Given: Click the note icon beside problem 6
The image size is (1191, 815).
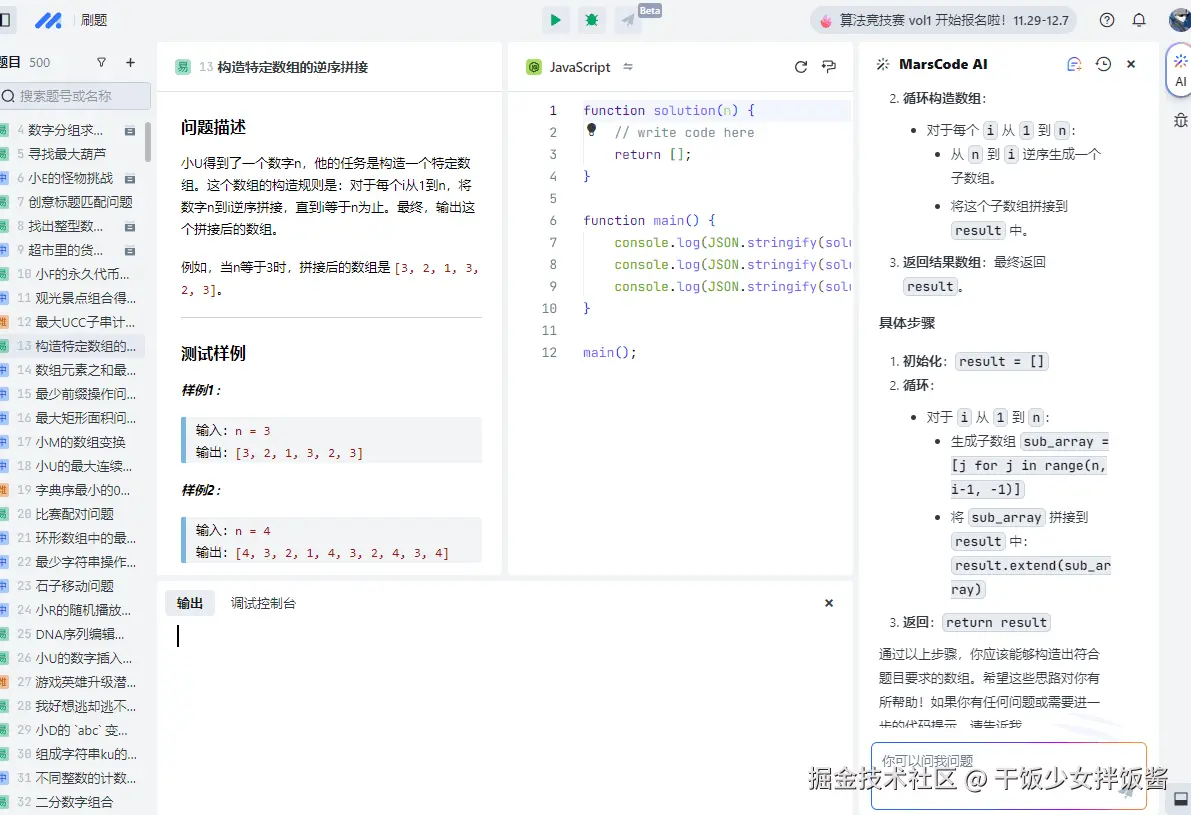Looking at the screenshot, I should (x=130, y=179).
